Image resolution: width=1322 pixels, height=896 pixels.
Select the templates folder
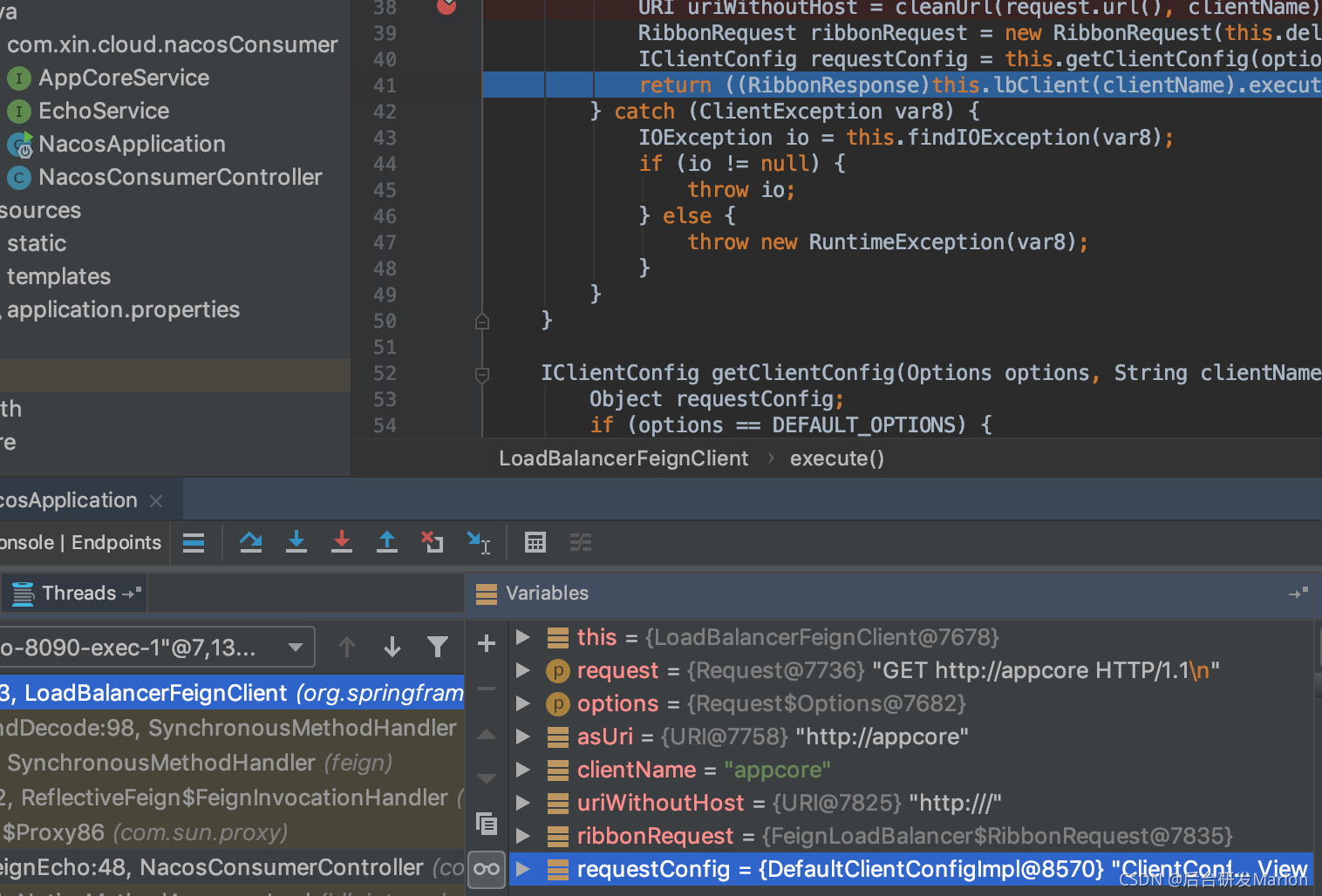(58, 276)
